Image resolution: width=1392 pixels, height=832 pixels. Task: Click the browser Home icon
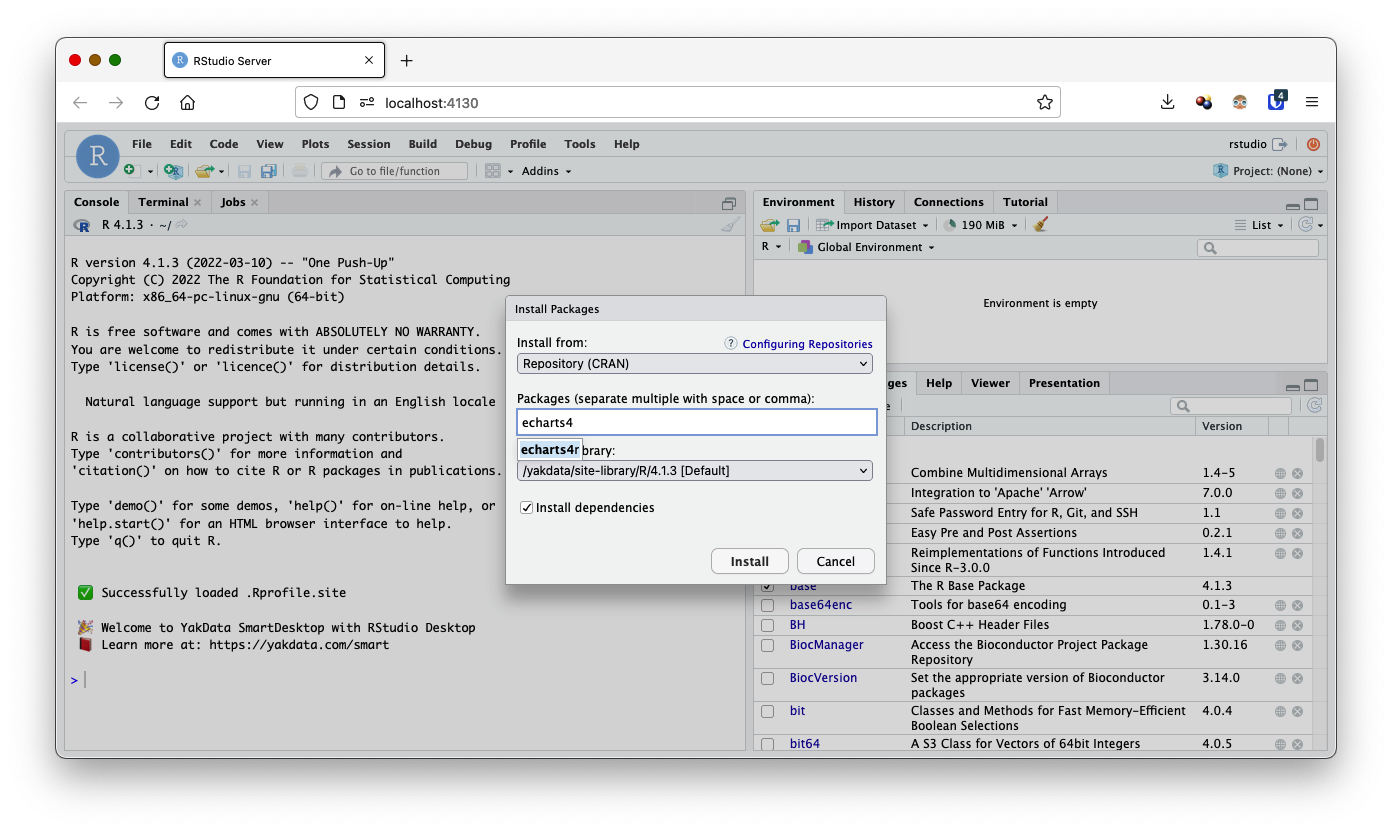[x=187, y=102]
